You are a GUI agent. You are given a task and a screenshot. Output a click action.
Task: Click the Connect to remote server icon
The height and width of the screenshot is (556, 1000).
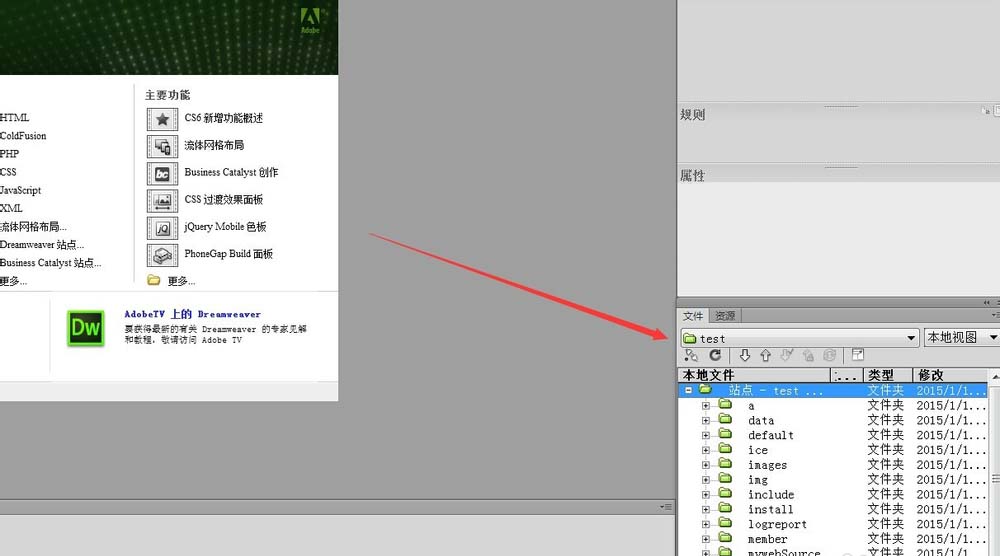[691, 355]
